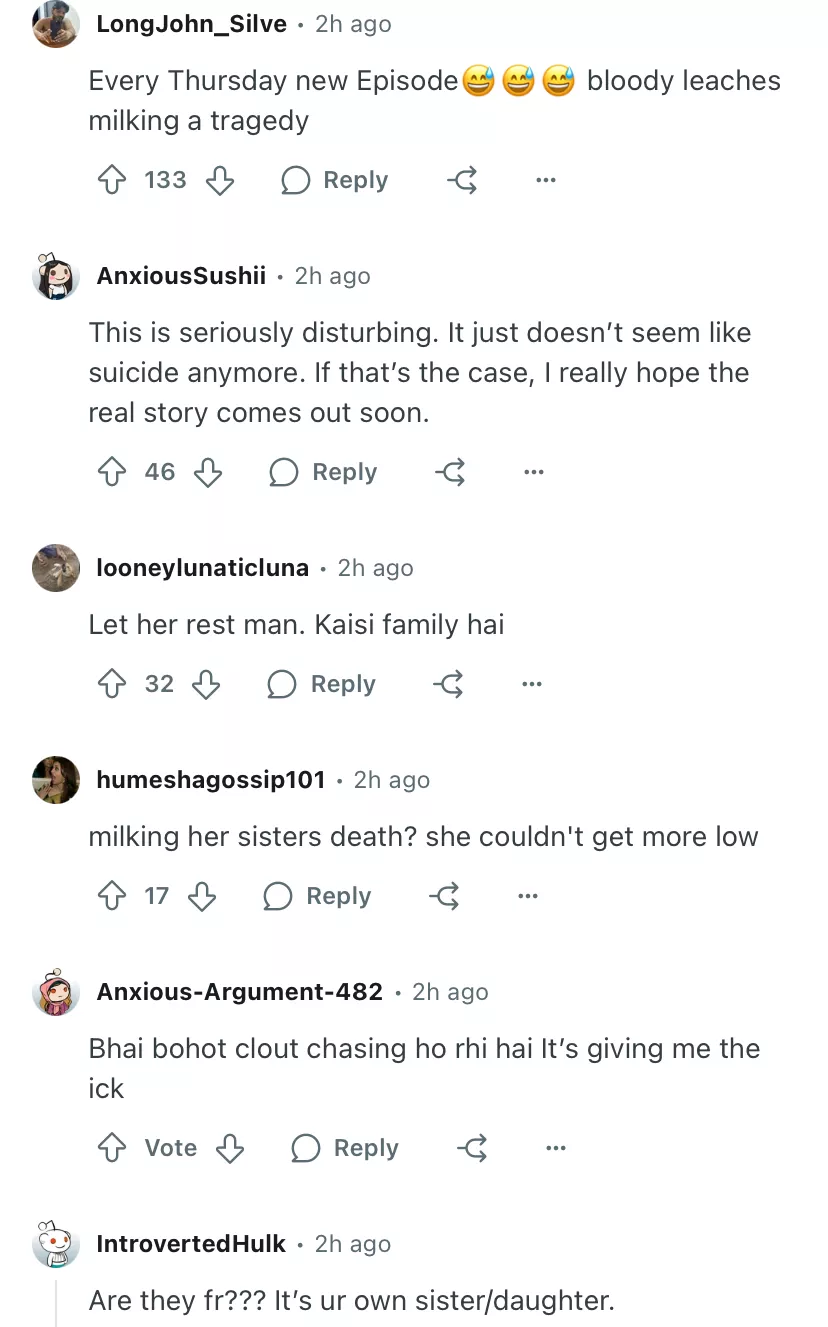The width and height of the screenshot is (828, 1327).
Task: Downvote AnxiousSushii's comment
Action: point(208,472)
